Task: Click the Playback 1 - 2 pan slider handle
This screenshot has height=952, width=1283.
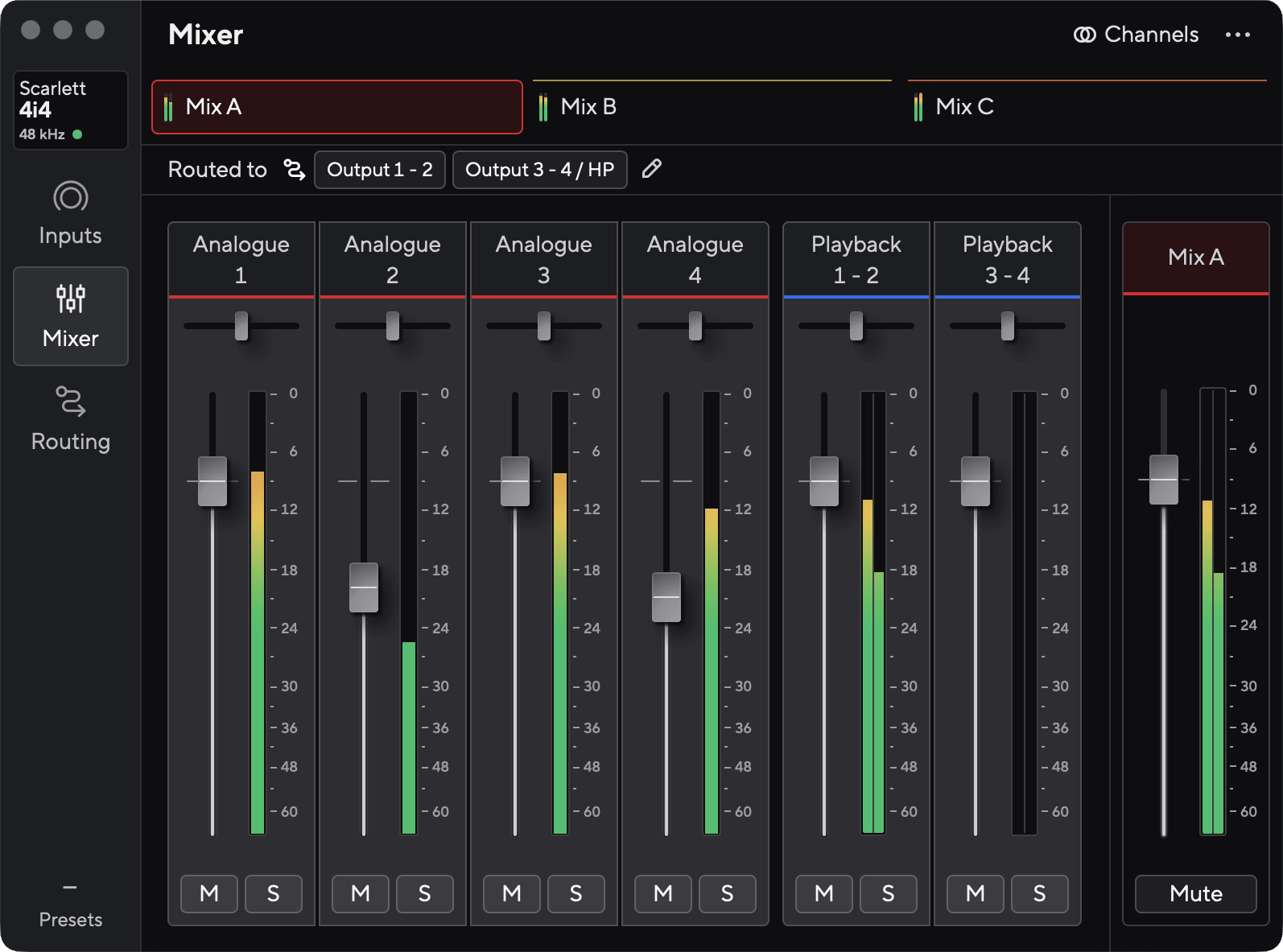Action: (856, 326)
